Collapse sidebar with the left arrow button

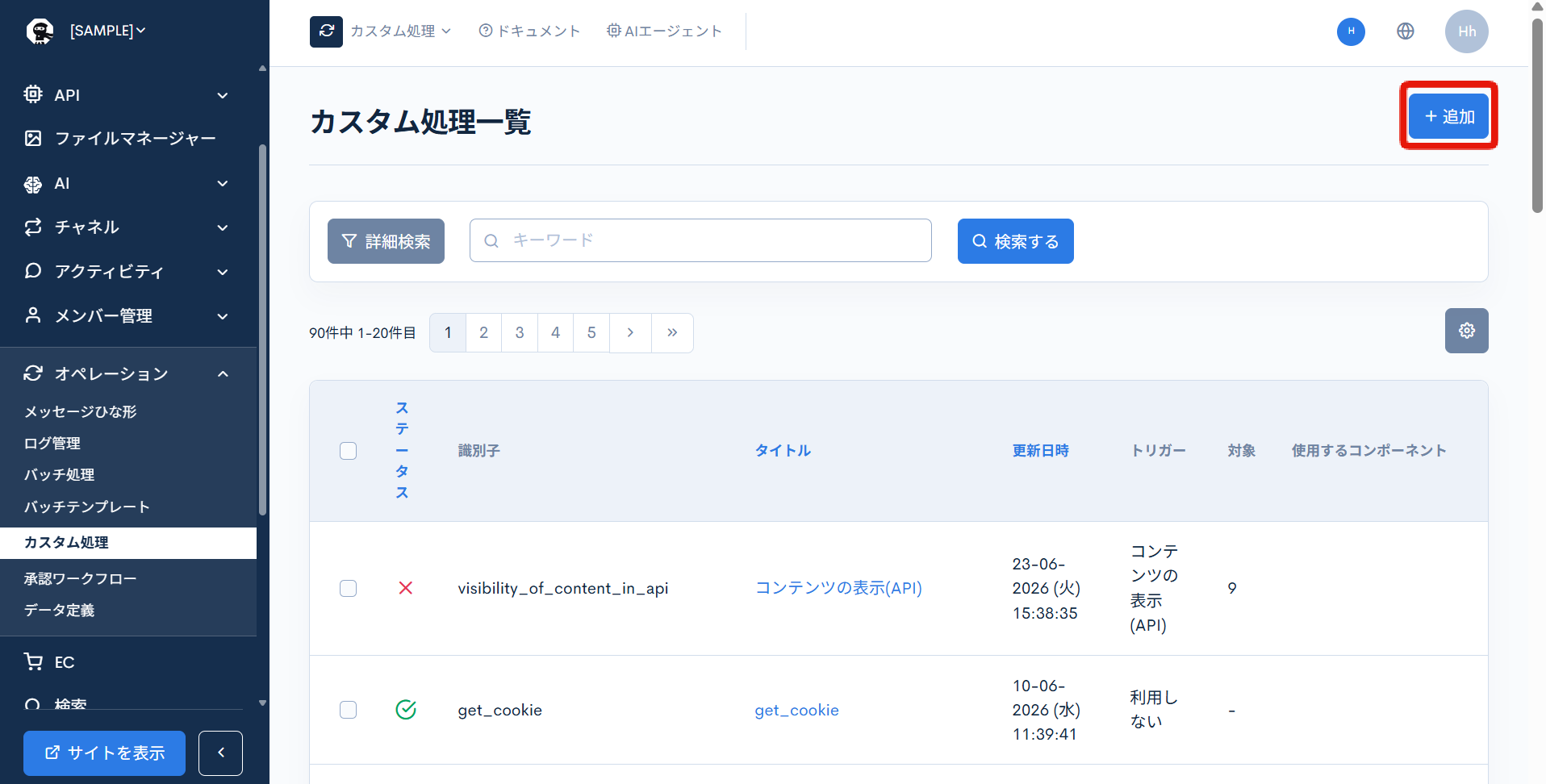tap(220, 753)
